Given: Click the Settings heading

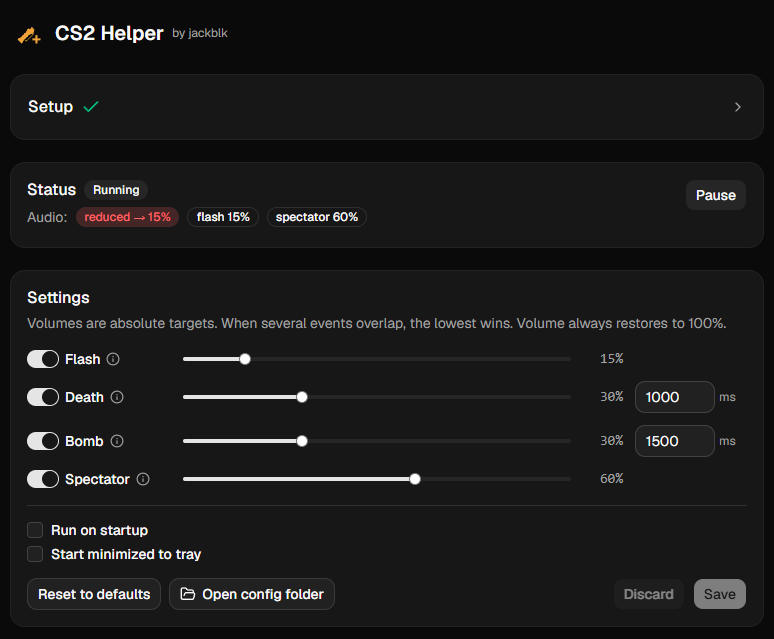Looking at the screenshot, I should pyautogui.click(x=58, y=298).
